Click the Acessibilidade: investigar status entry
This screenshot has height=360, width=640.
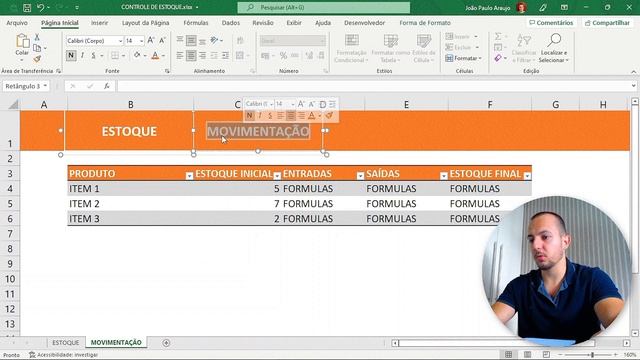64,355
